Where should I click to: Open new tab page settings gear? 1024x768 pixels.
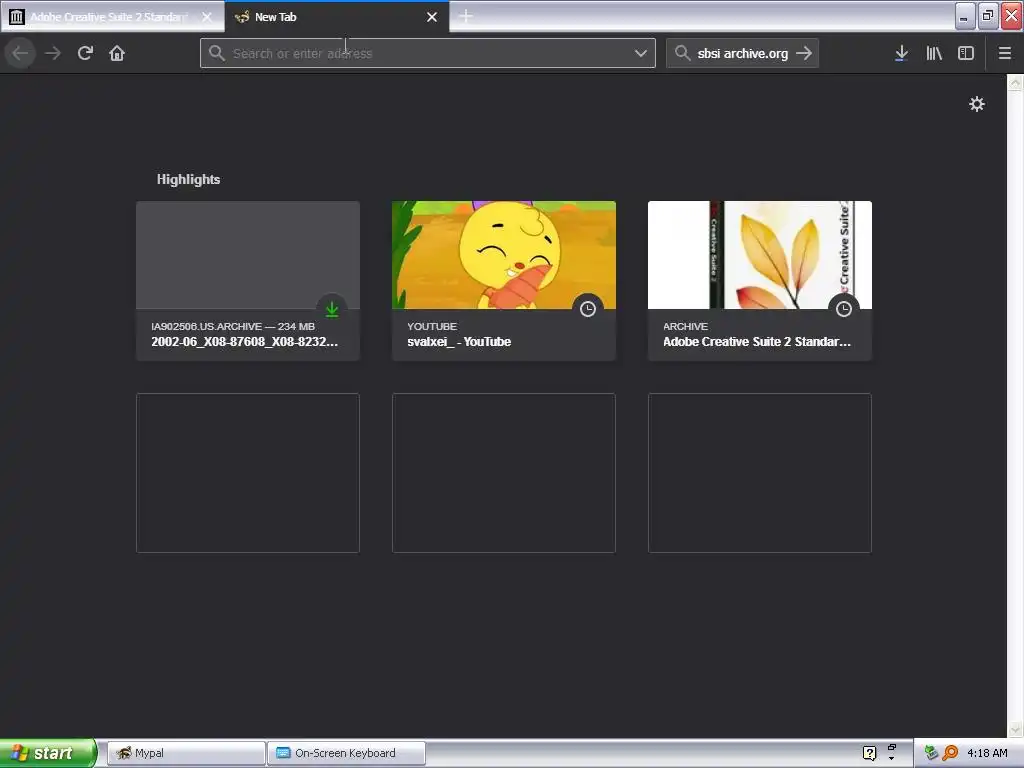tap(976, 104)
